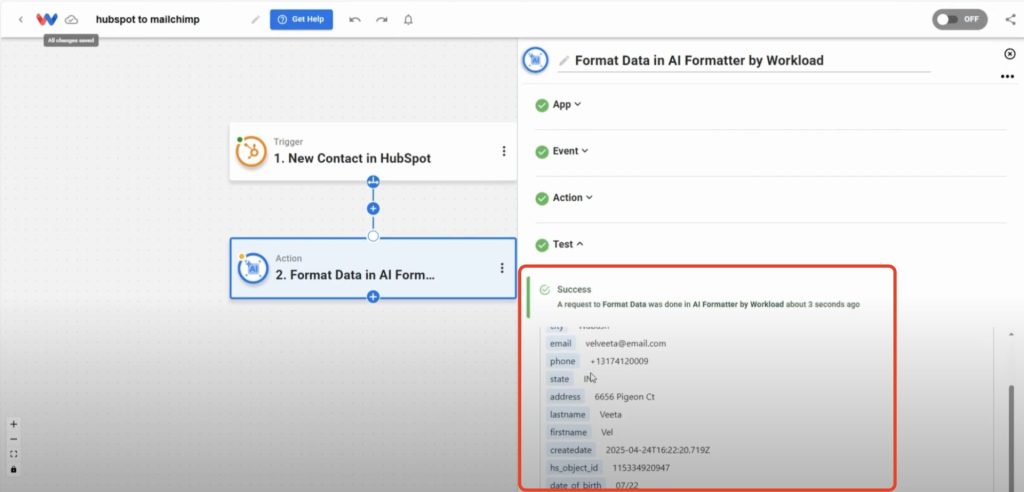Screen dimensions: 1024x492
Task: Click the AI Formatter app icon in panel header
Action: (536, 60)
